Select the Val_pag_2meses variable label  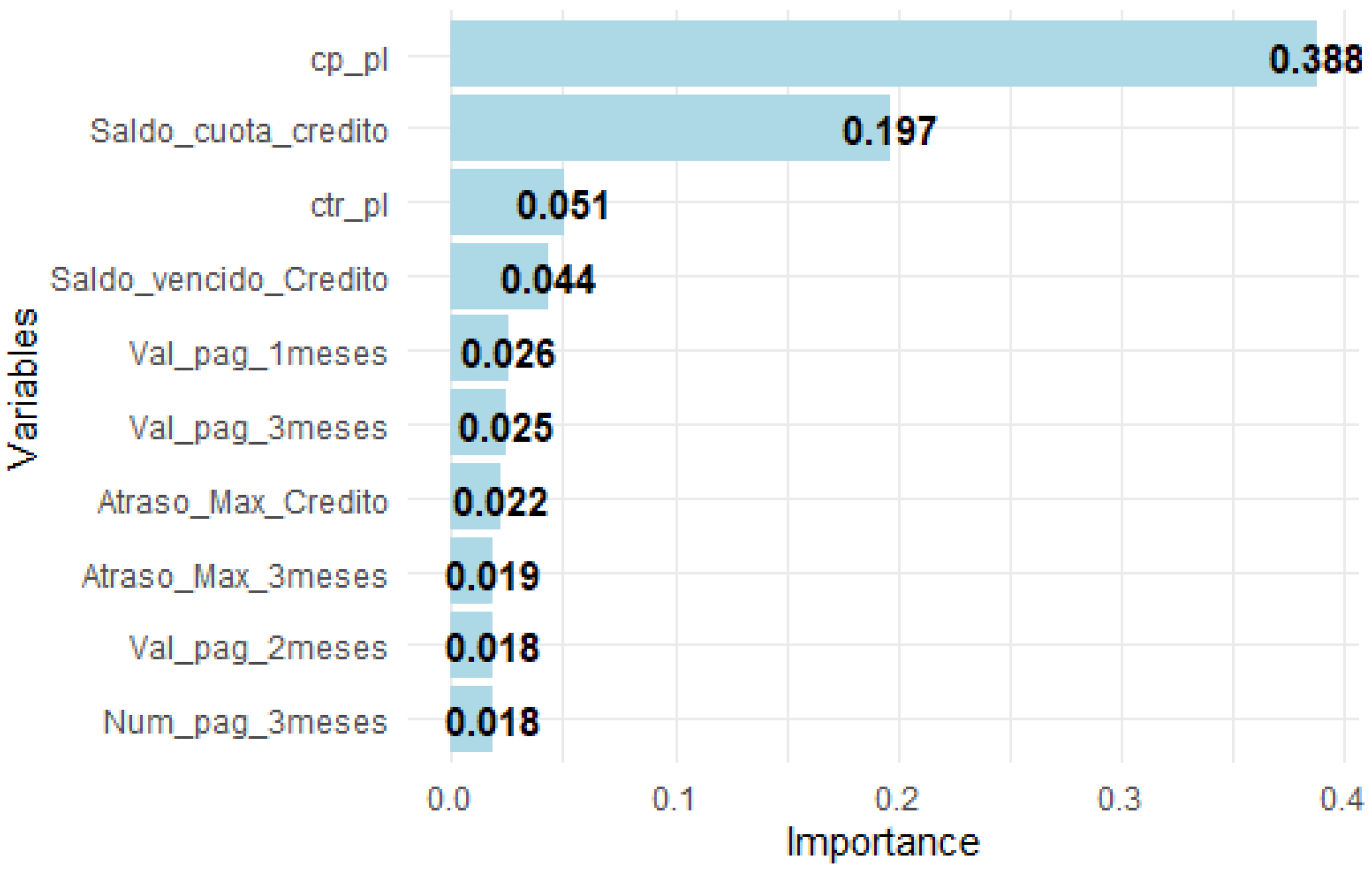click(258, 648)
